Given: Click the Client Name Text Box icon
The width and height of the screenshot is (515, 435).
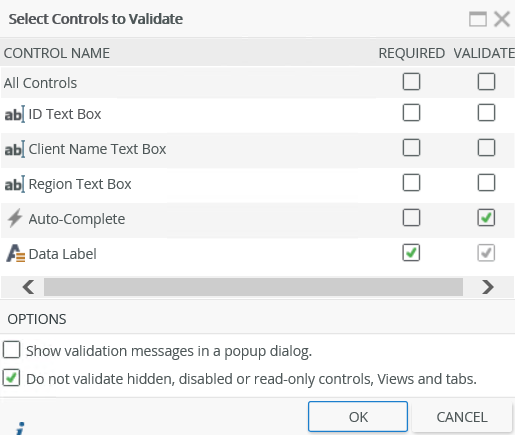Looking at the screenshot, I should (14, 149).
